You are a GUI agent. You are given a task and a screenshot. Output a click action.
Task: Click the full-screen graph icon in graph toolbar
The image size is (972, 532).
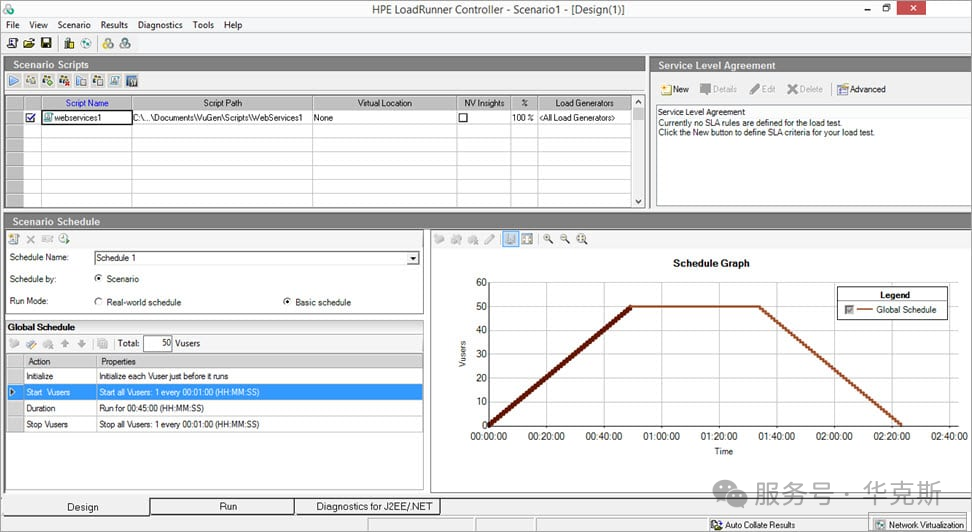click(x=527, y=239)
